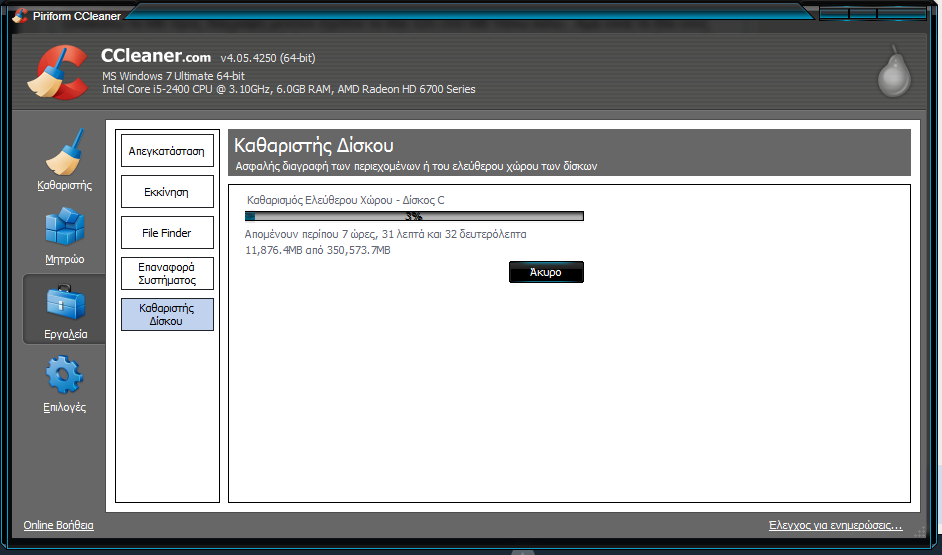Click the remaining time text Απομένουν περίπου 7 ώρες
The width and height of the screenshot is (942, 555).
(x=386, y=234)
